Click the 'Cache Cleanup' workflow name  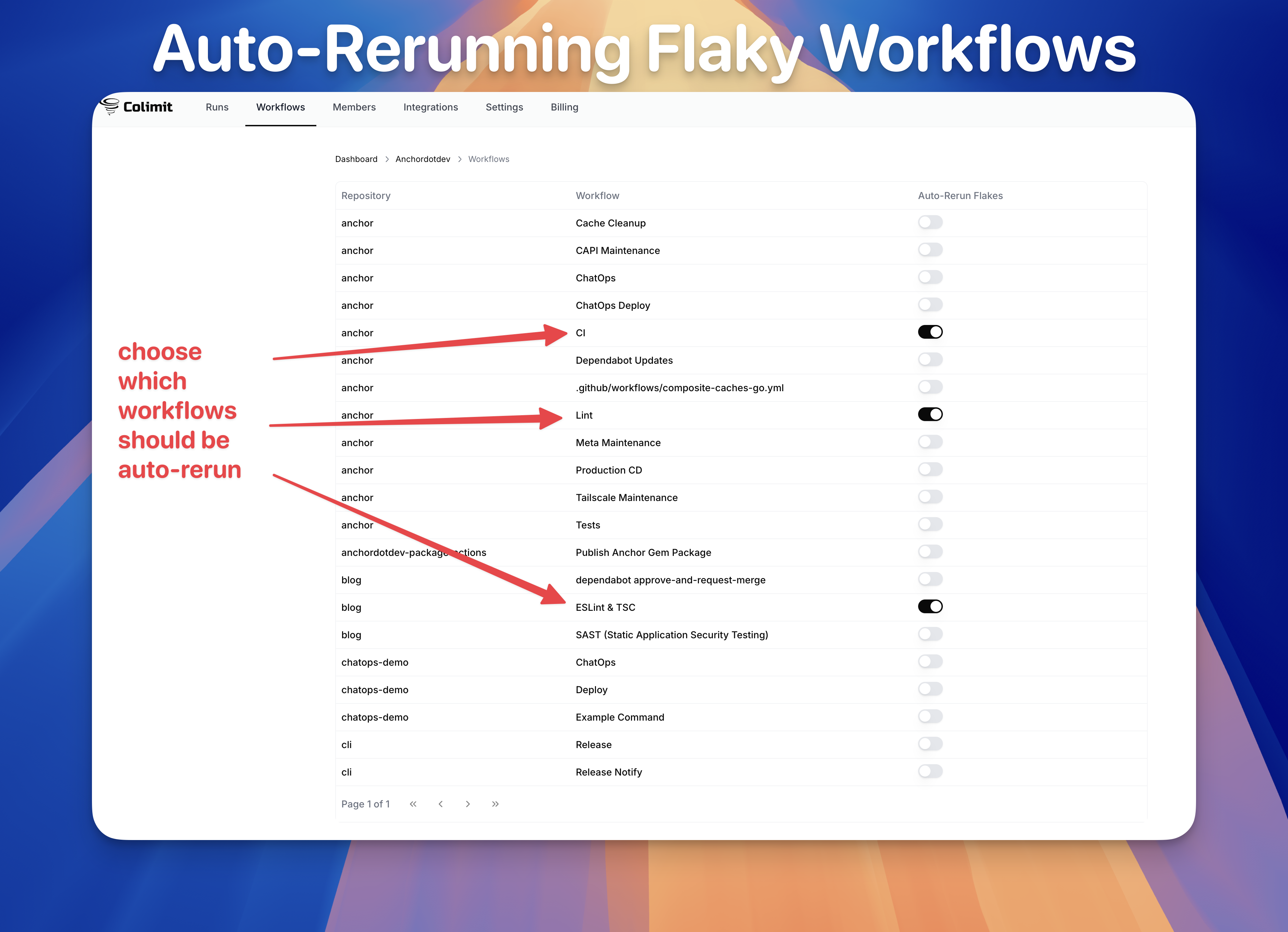pos(610,223)
